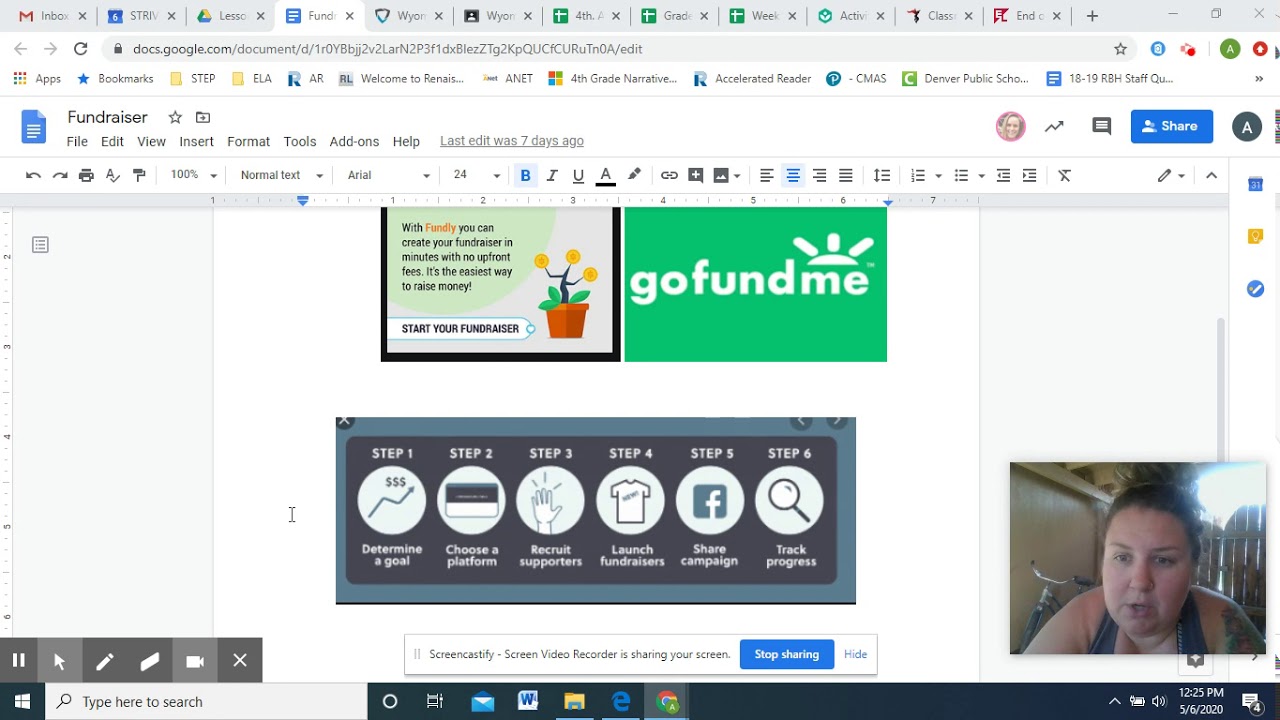
Task: Click the gofundme logo image
Action: pyautogui.click(x=755, y=284)
